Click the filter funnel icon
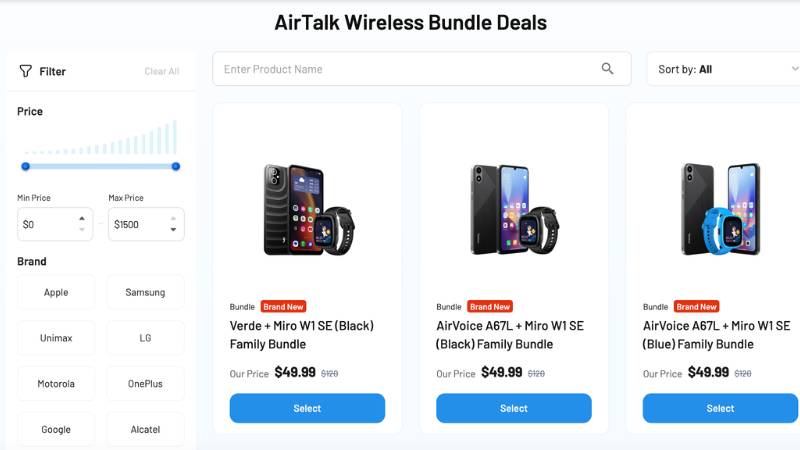The width and height of the screenshot is (800, 450). (x=26, y=71)
